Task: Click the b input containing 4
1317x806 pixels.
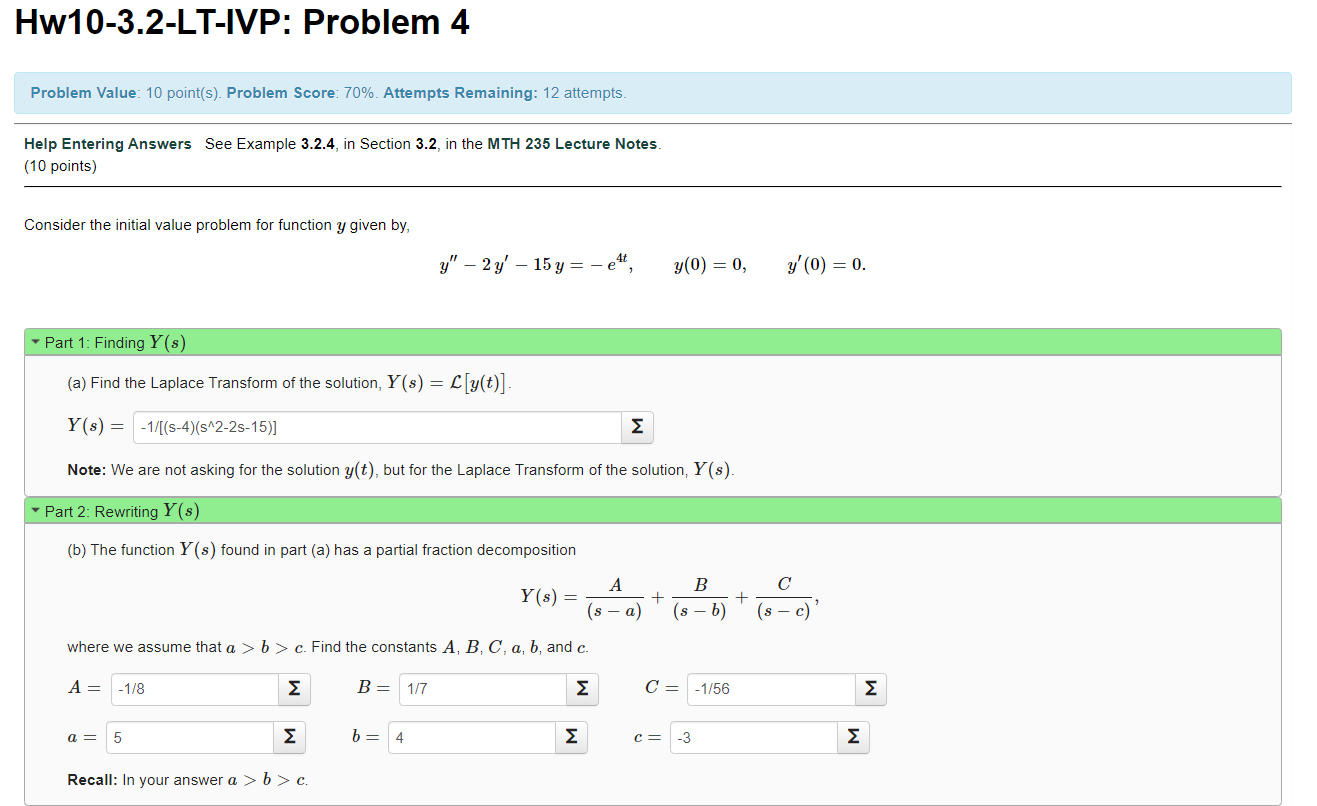Action: tap(470, 737)
